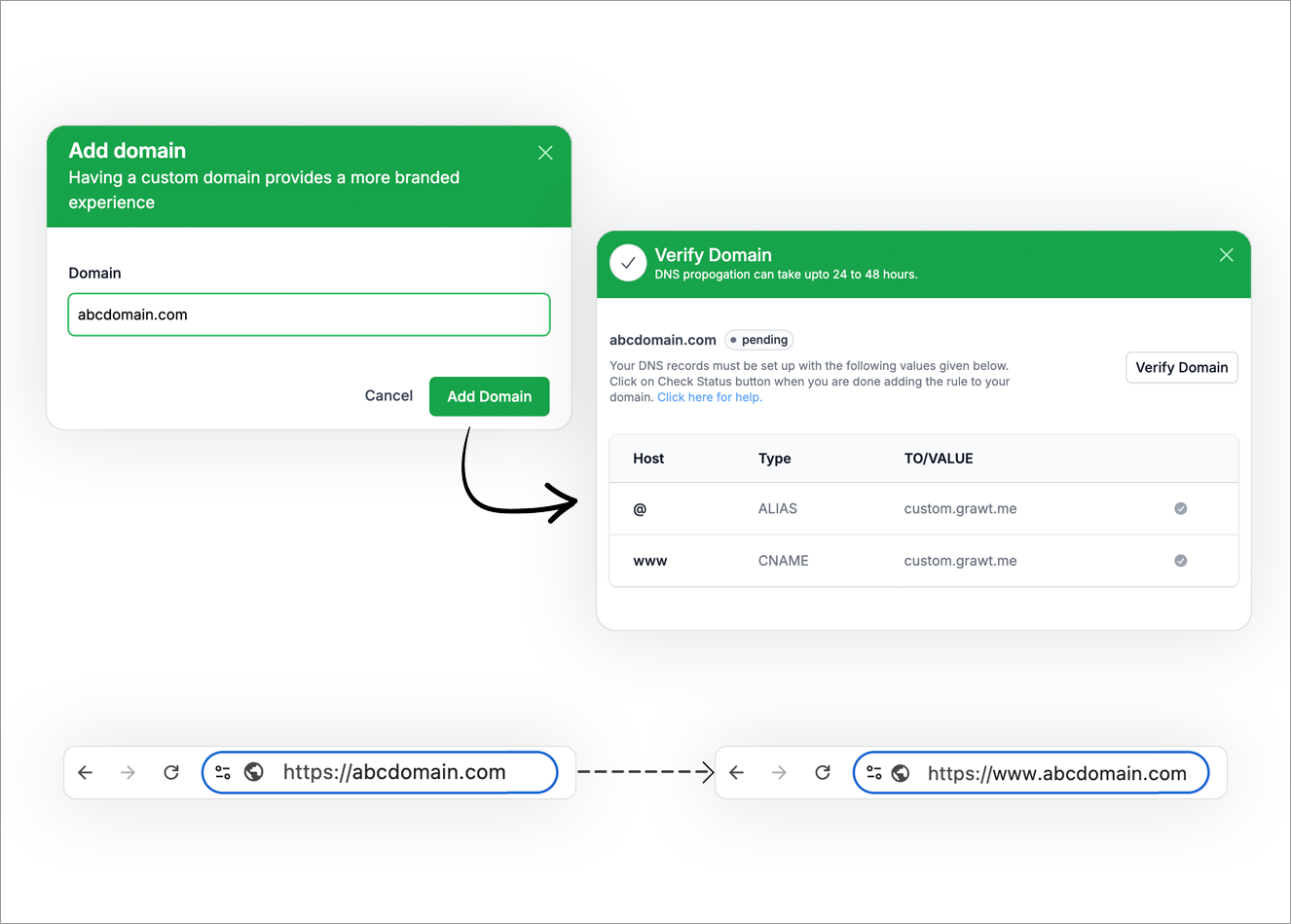
Task: Close the Add domain dialog
Action: pyautogui.click(x=545, y=153)
